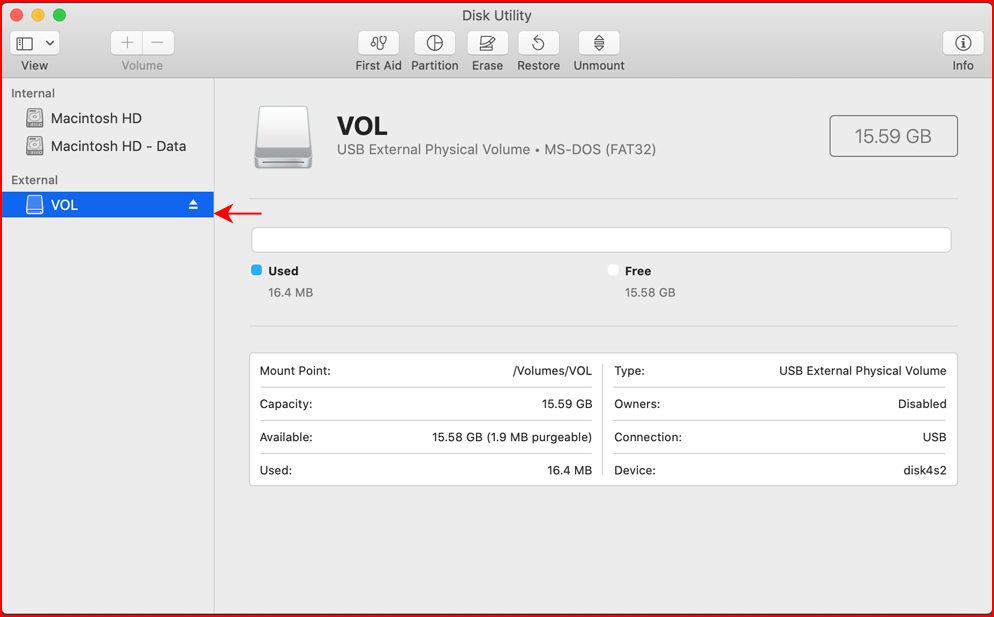Click the USB External Physical Volume • MS-DOS subtitle
This screenshot has width=994, height=617.
496,150
